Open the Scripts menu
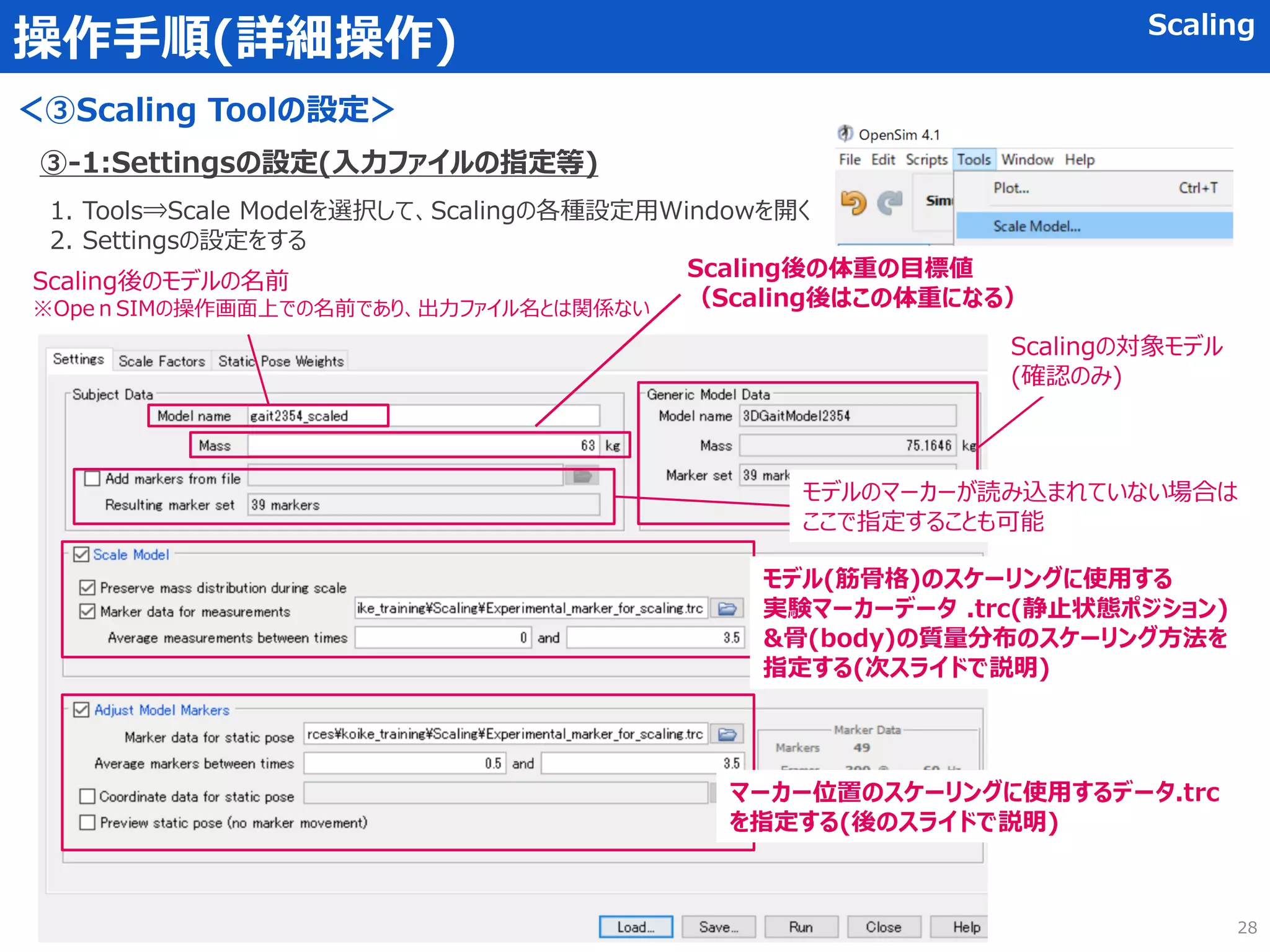 pyautogui.click(x=926, y=160)
